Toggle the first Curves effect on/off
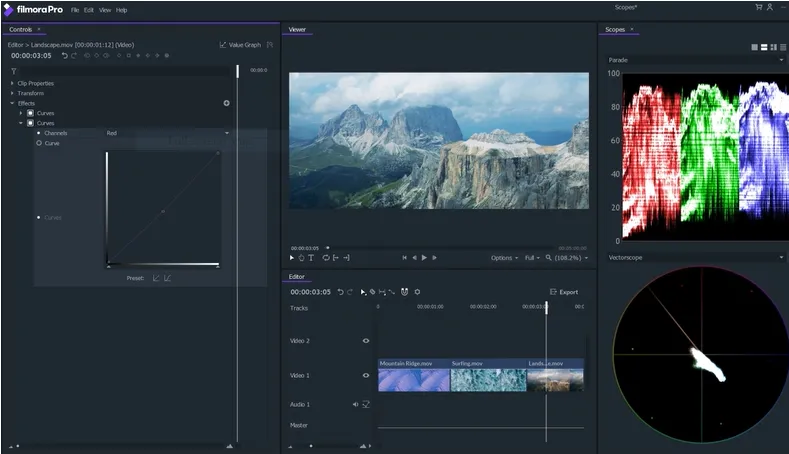The image size is (789, 454). [30, 113]
